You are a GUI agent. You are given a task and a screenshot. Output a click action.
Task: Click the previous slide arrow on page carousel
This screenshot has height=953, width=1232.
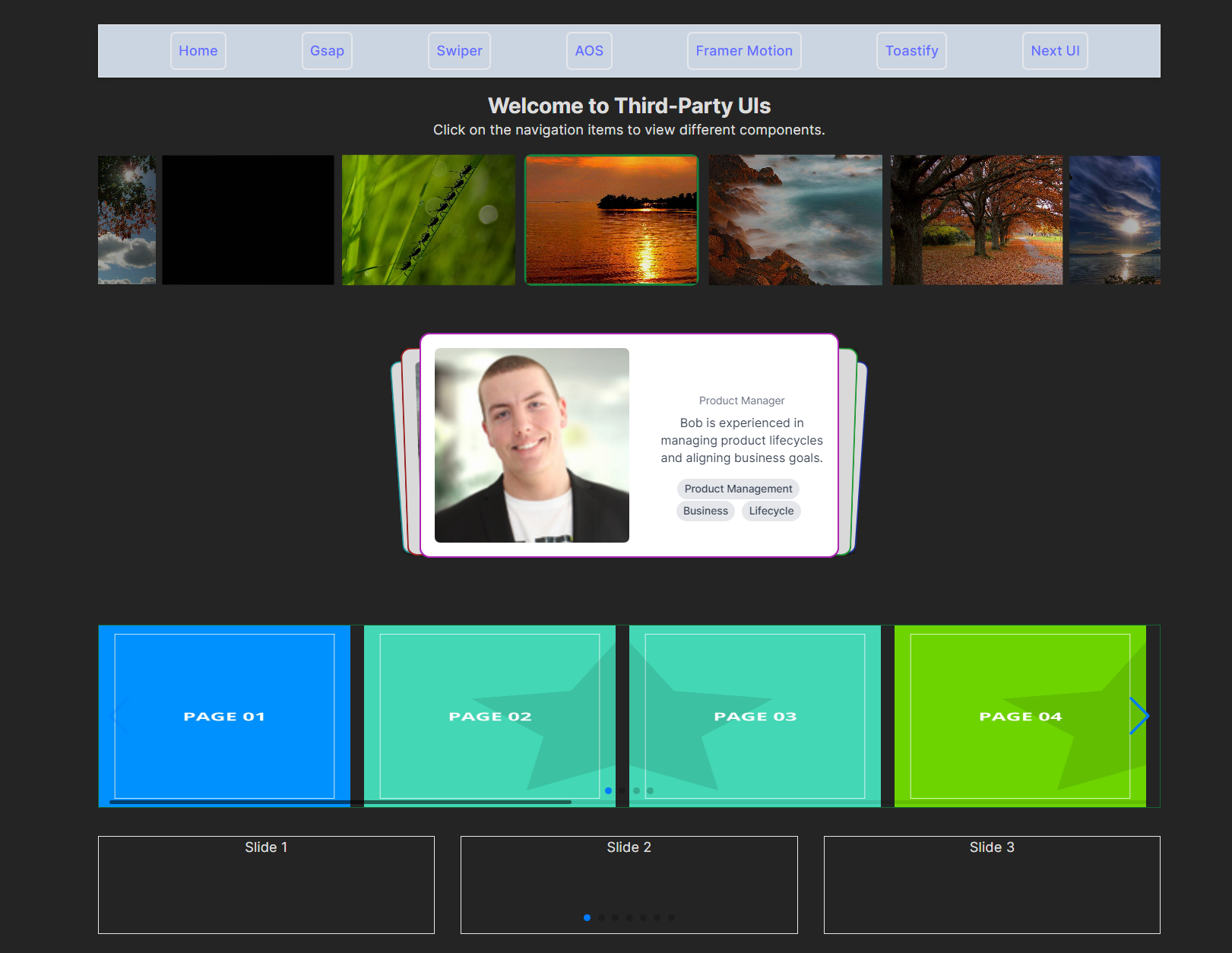121,716
